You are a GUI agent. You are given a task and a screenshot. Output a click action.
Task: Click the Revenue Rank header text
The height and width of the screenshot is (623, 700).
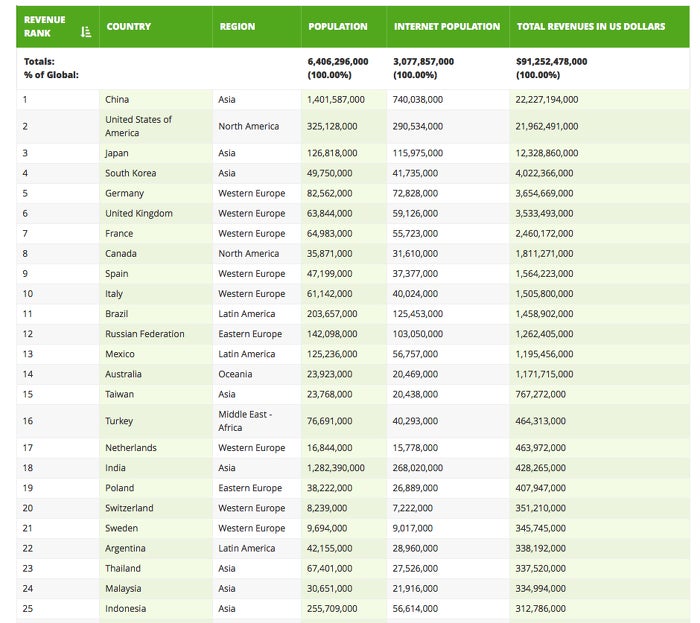44,26
